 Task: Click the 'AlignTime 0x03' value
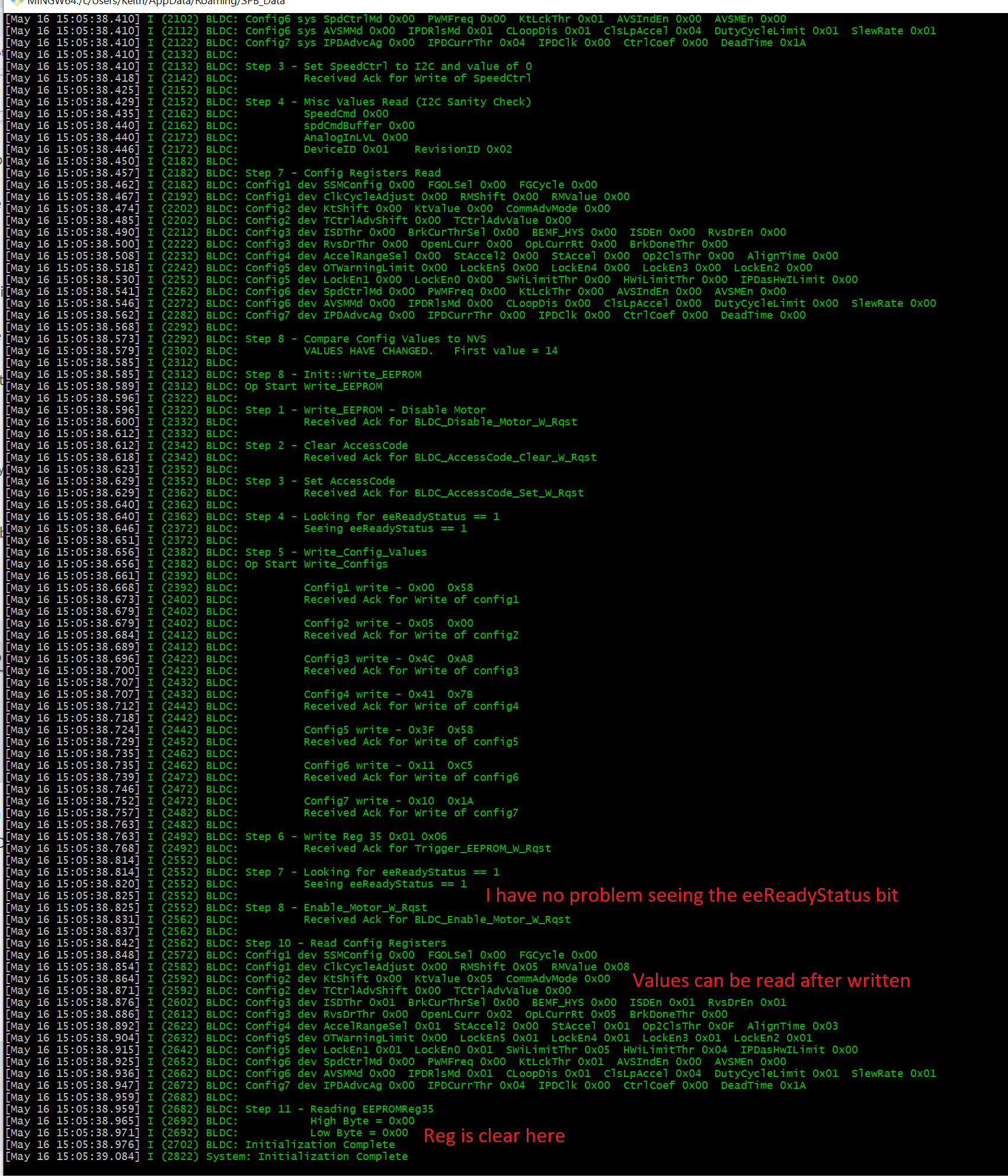coord(792,1026)
